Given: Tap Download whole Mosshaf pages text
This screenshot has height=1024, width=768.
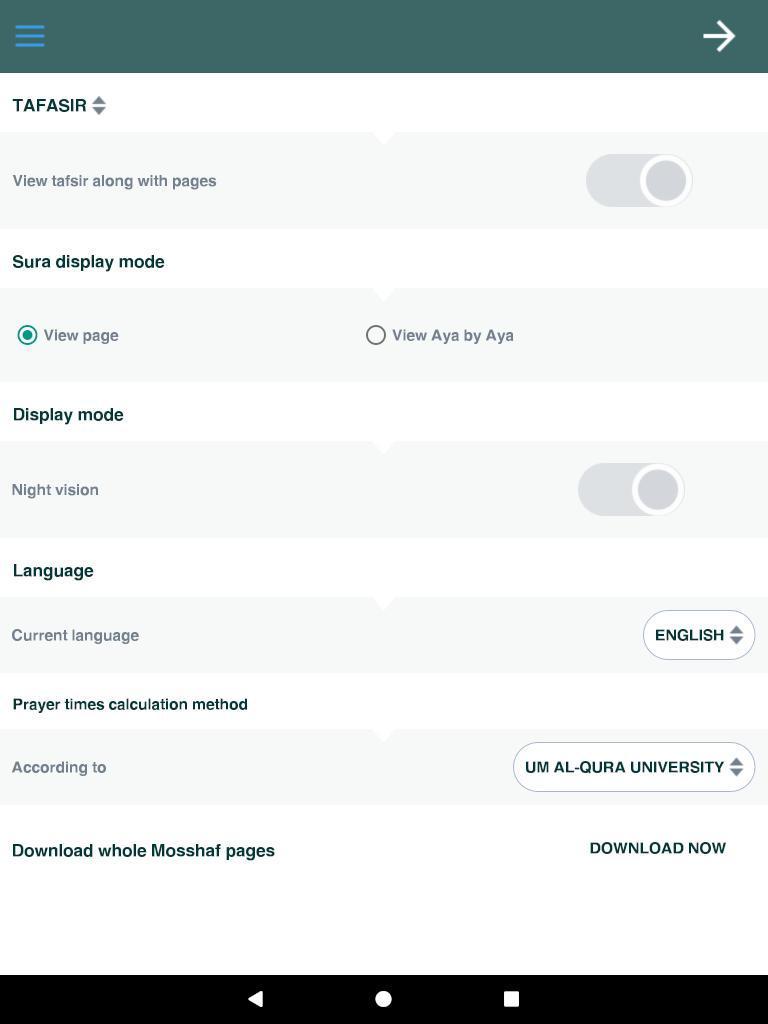Looking at the screenshot, I should 143,850.
